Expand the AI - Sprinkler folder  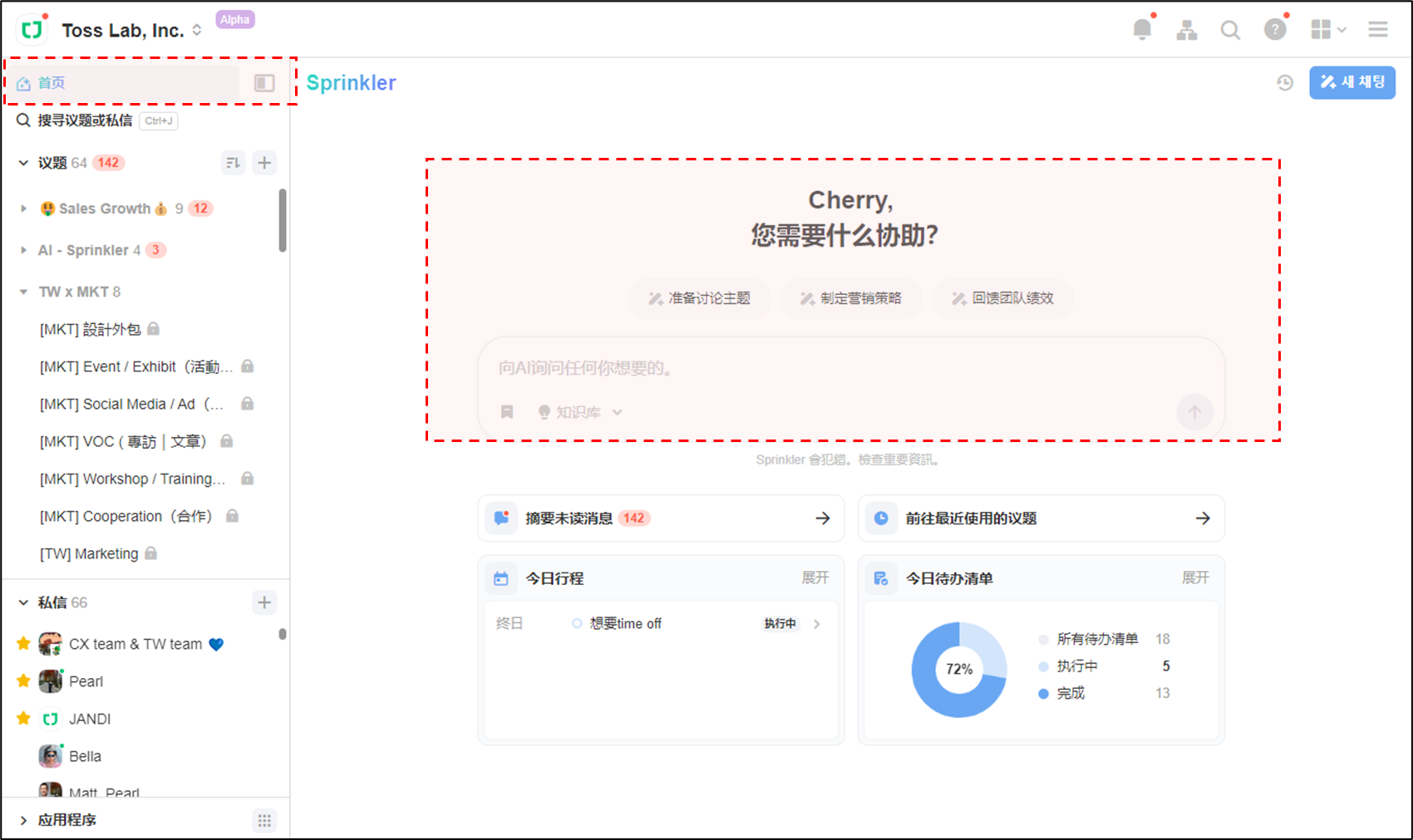point(23,250)
